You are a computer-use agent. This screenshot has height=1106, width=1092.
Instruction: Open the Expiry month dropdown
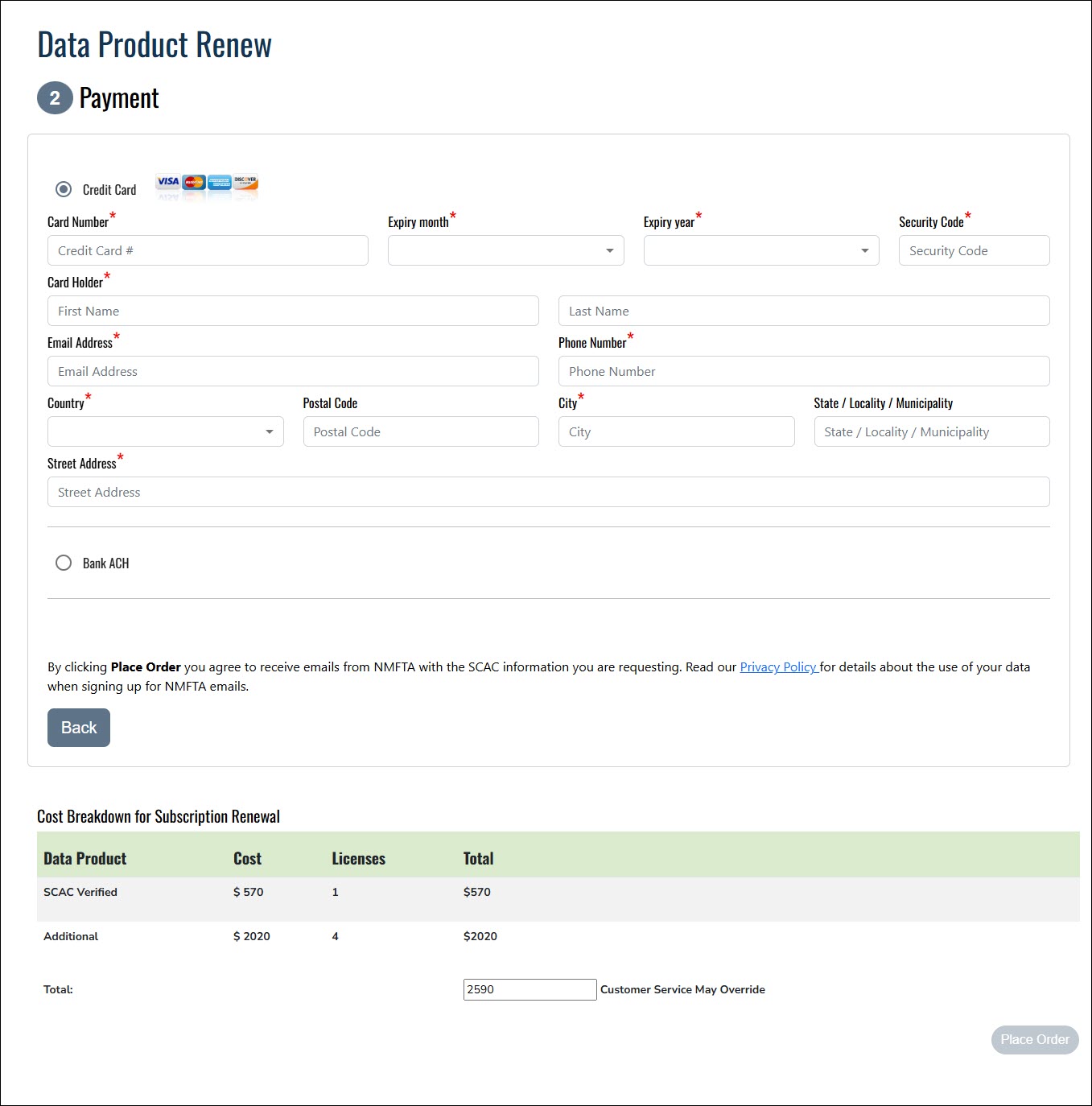pyautogui.click(x=505, y=250)
